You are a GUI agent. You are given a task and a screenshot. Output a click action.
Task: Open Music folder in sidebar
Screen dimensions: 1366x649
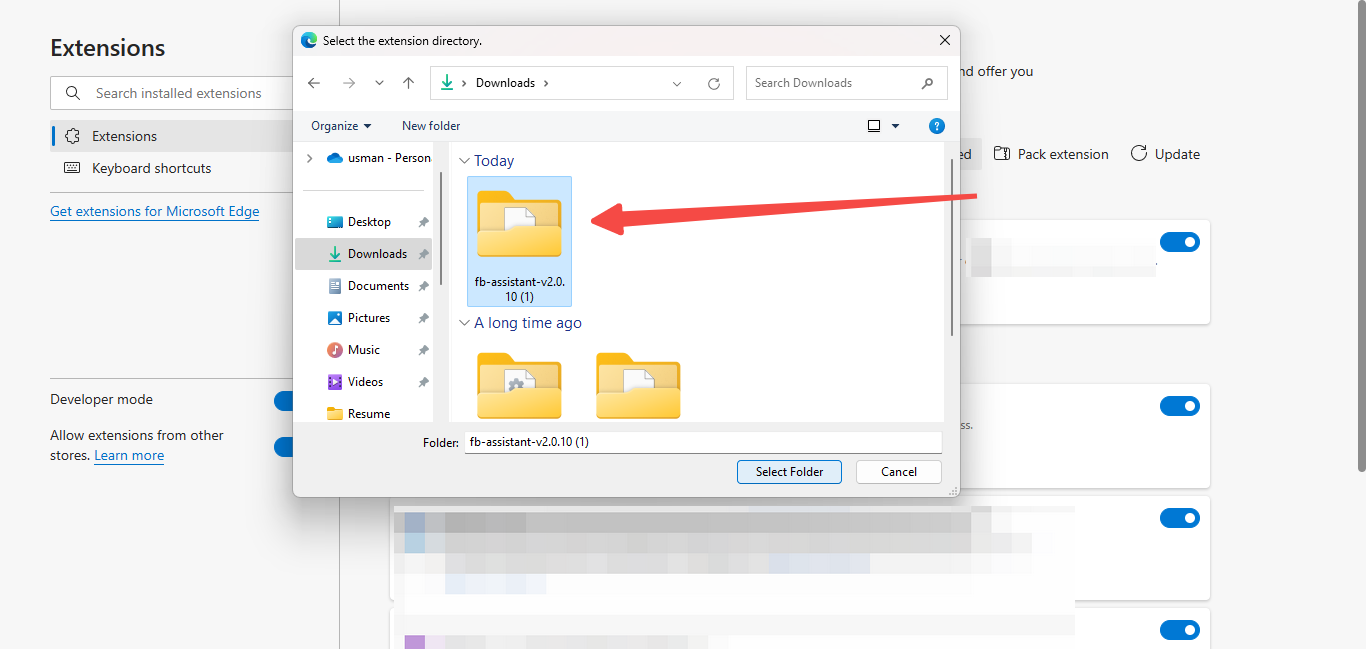click(363, 350)
